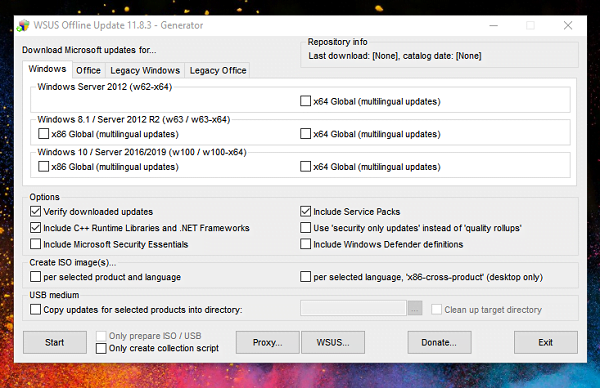This screenshot has height=388, width=600.
Task: Click the 'Create ISO image(s)...' group label
Action: pyautogui.click(x=72, y=262)
